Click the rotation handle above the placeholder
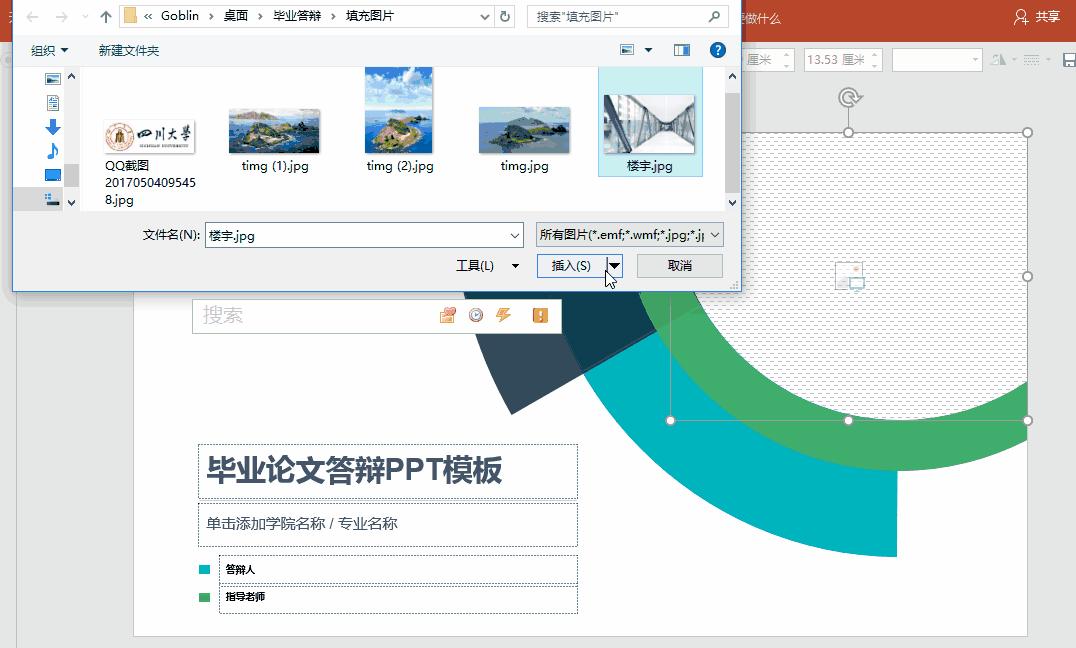The image size is (1076, 648). tap(850, 98)
